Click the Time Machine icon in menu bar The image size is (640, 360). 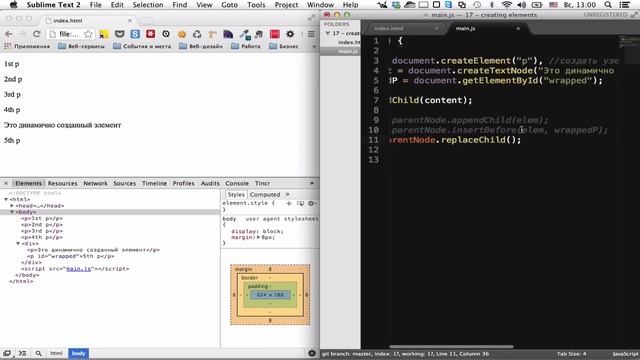(477, 5)
